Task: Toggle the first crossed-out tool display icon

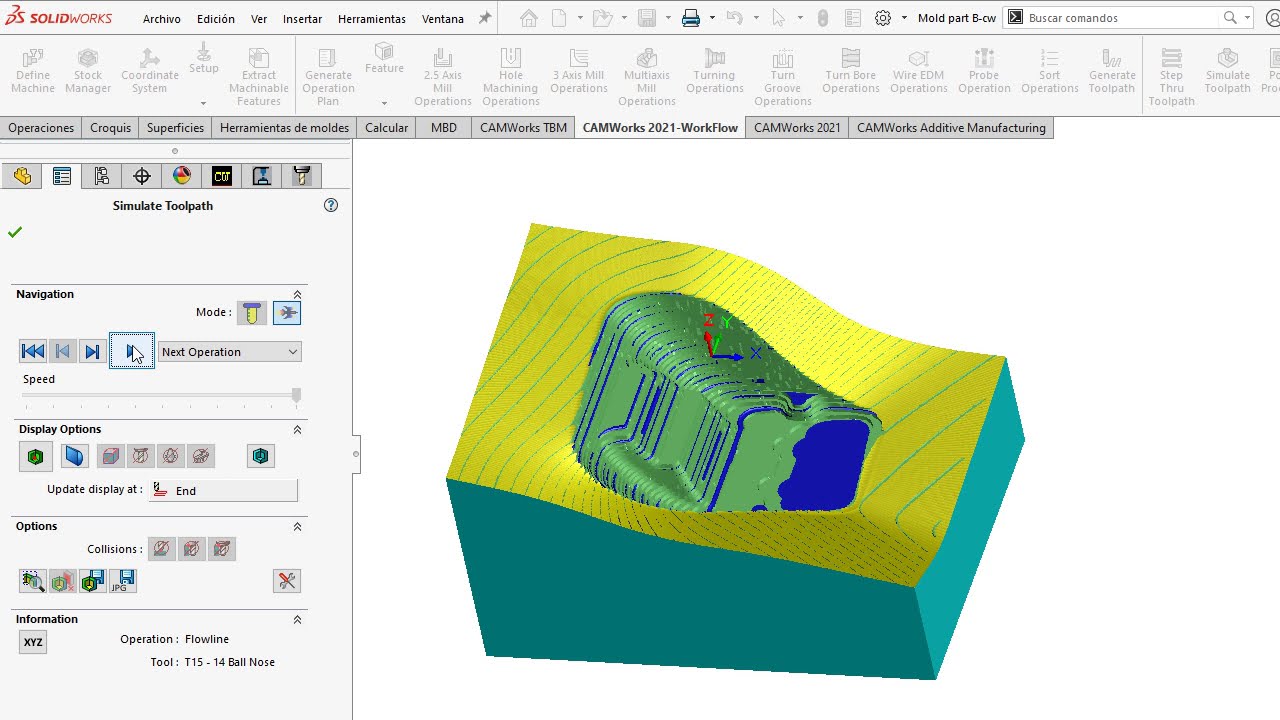Action: [x=141, y=456]
